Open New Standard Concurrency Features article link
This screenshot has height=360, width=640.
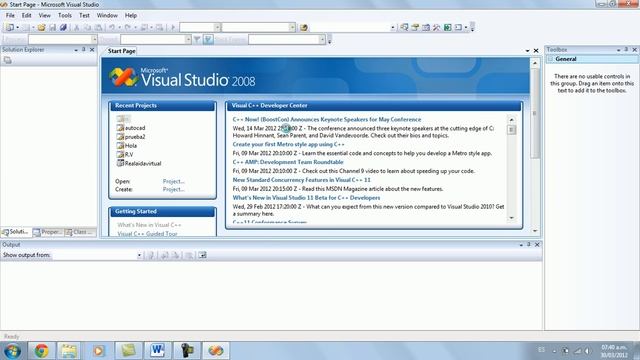[301, 180]
